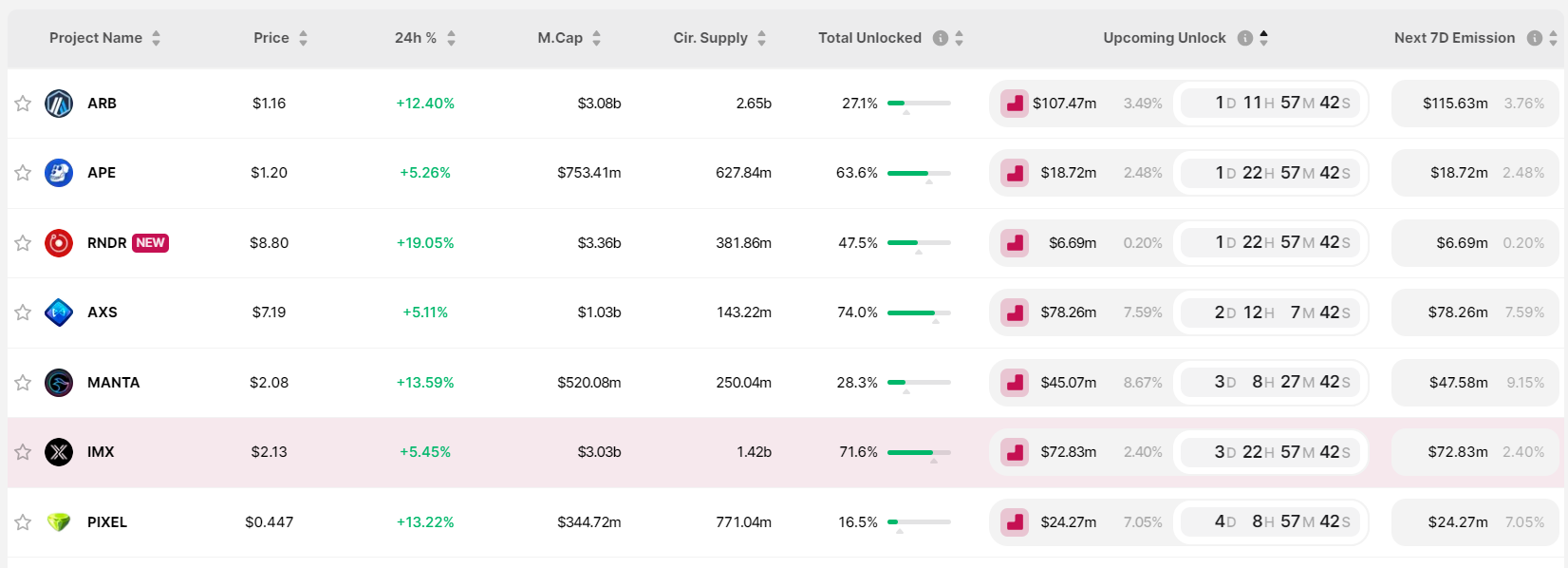This screenshot has width=1568, height=568.
Task: Click the pink unlock icon in ARB row
Action: click(1015, 104)
